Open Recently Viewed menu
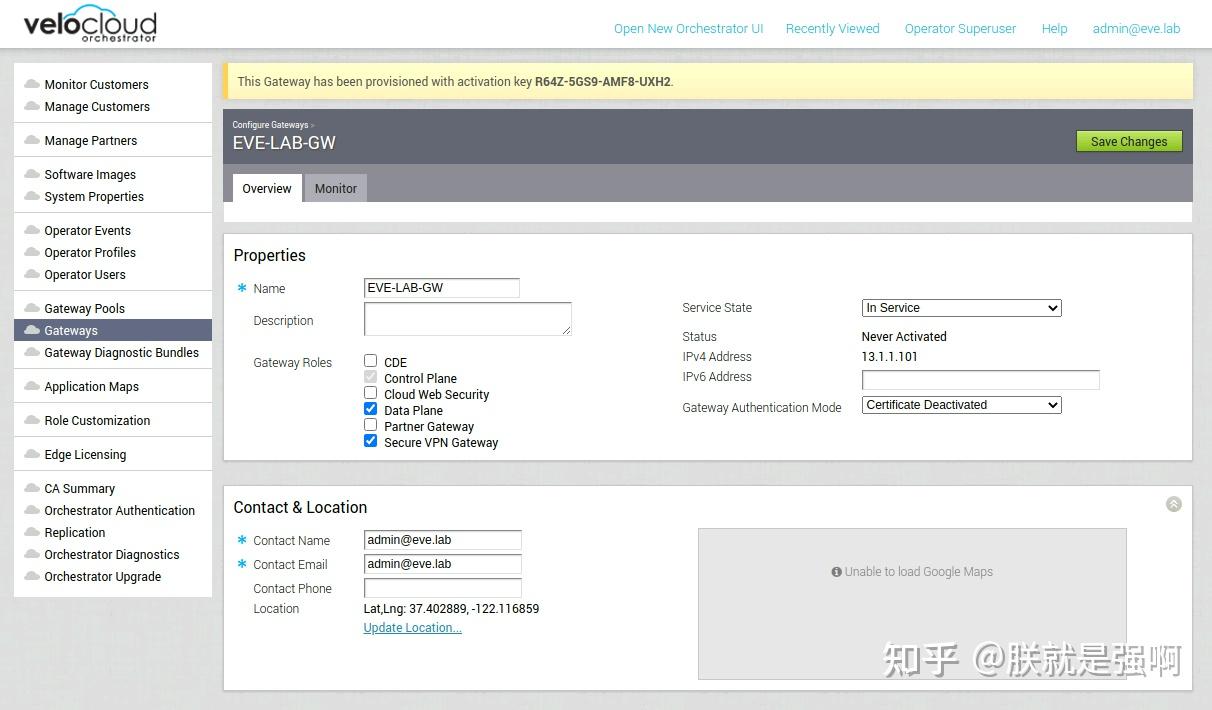The height and width of the screenshot is (710, 1212). (832, 29)
